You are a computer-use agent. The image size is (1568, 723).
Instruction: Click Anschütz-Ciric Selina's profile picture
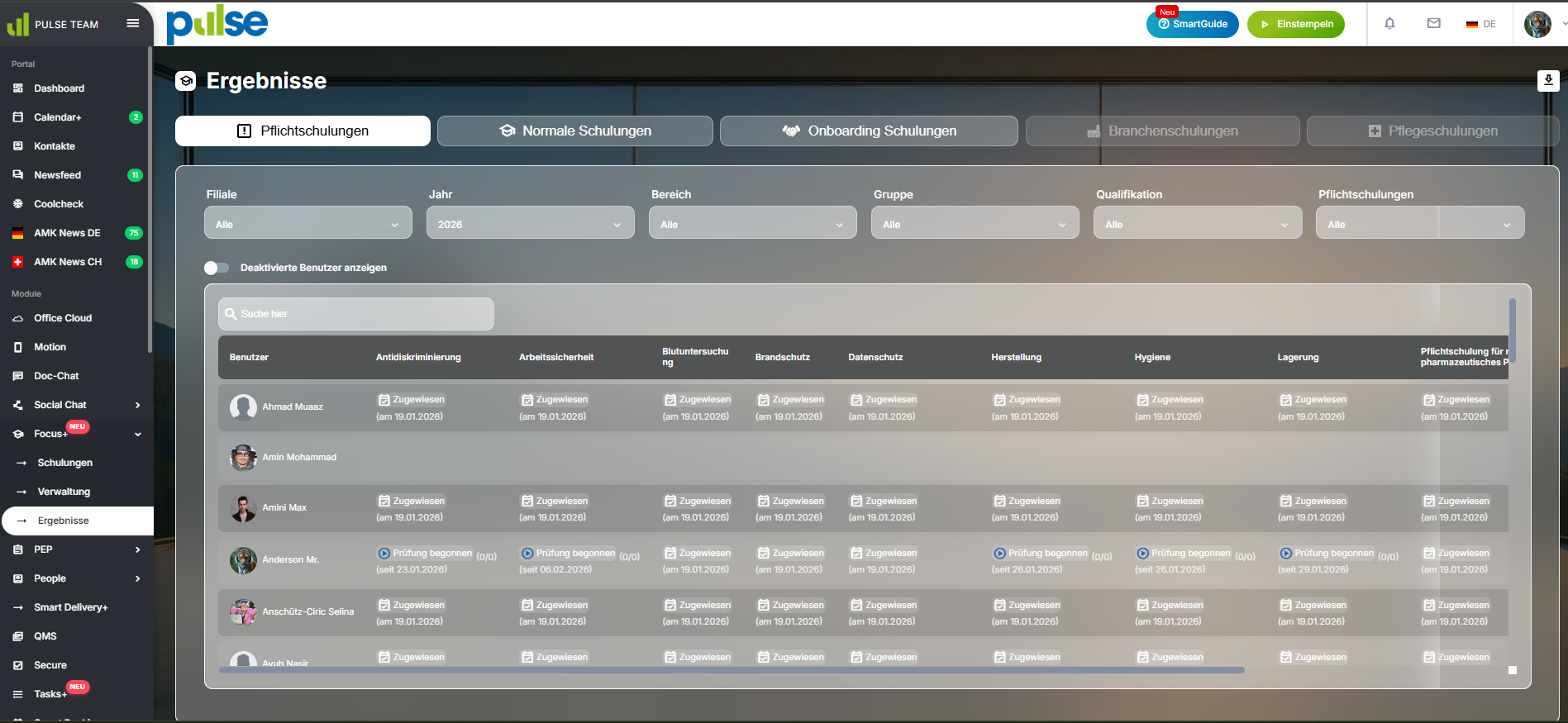(243, 611)
